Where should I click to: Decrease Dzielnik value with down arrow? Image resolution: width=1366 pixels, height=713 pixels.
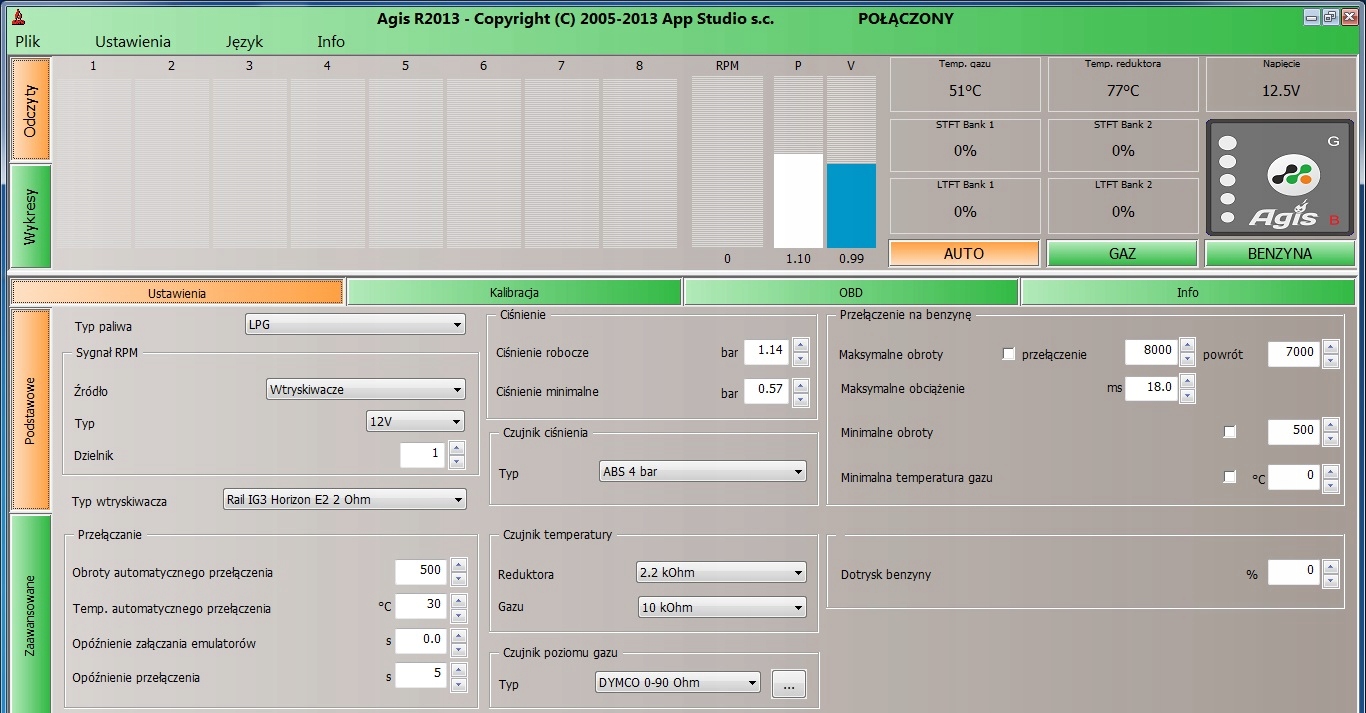[457, 462]
